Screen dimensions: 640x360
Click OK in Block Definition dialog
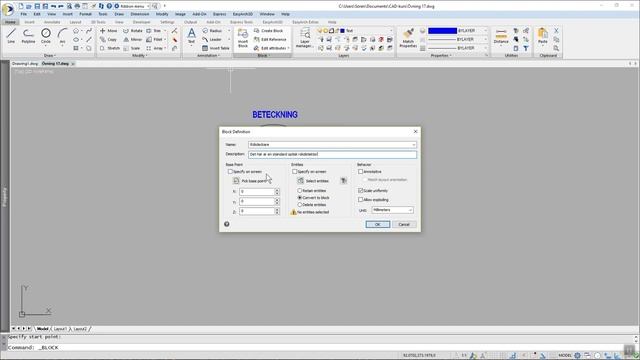pyautogui.click(x=378, y=224)
